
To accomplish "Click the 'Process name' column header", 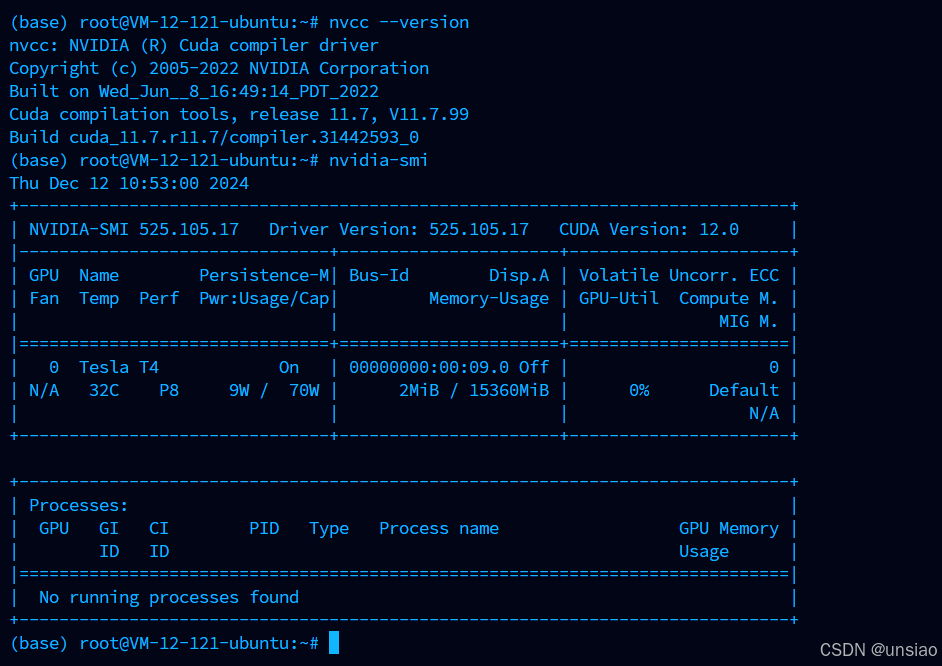I will (x=439, y=528).
